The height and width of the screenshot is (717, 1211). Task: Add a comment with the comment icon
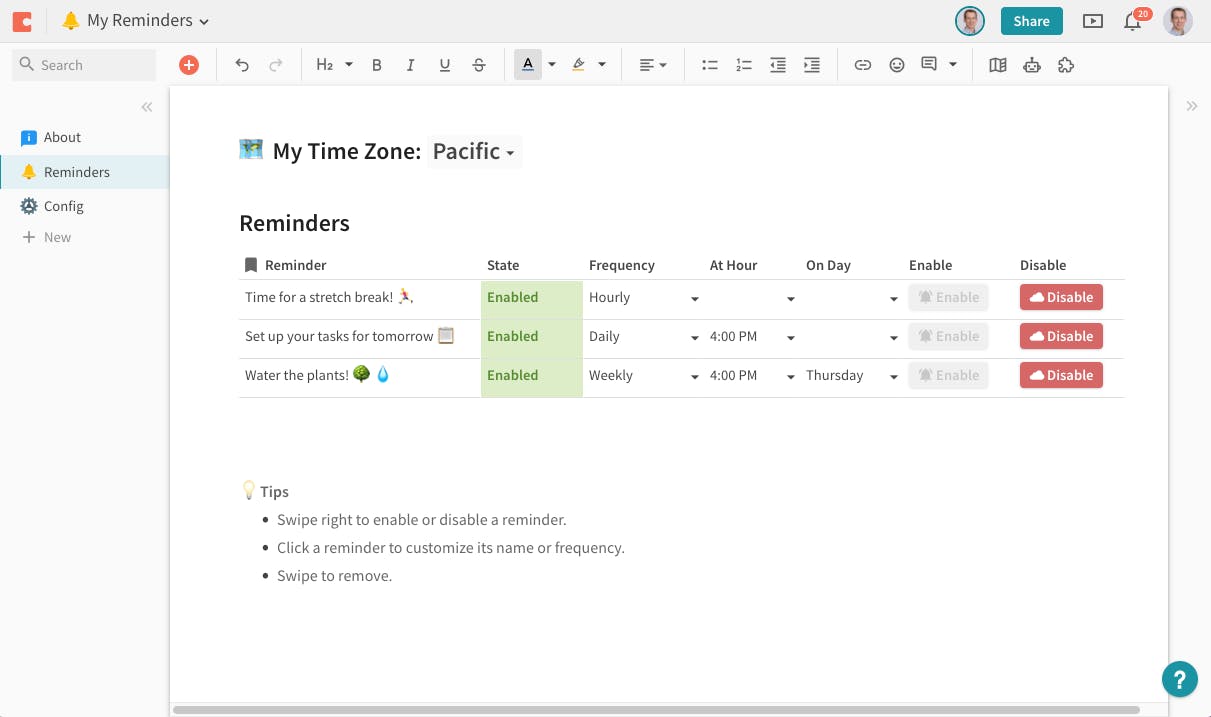point(929,64)
